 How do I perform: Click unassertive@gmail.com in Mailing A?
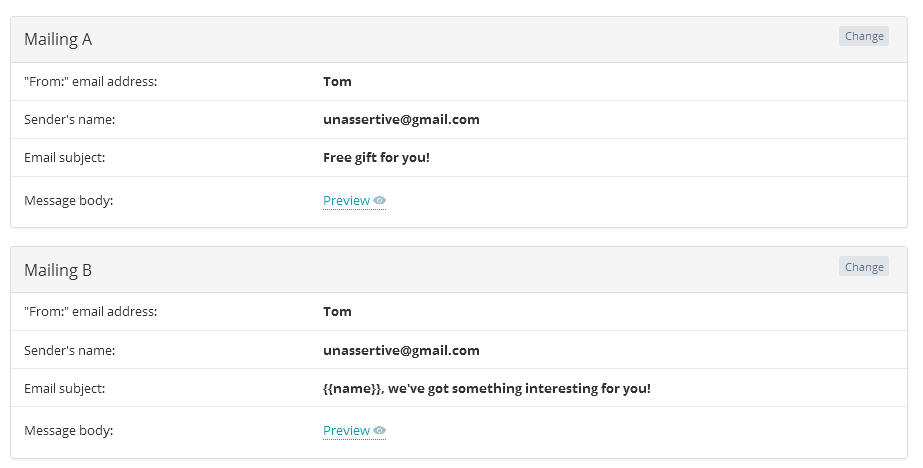coord(401,120)
